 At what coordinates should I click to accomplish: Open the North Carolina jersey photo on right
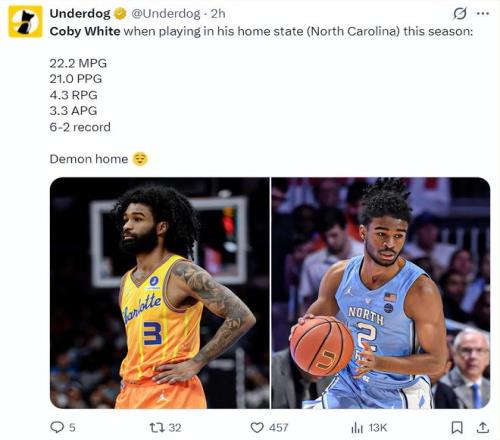pos(381,293)
